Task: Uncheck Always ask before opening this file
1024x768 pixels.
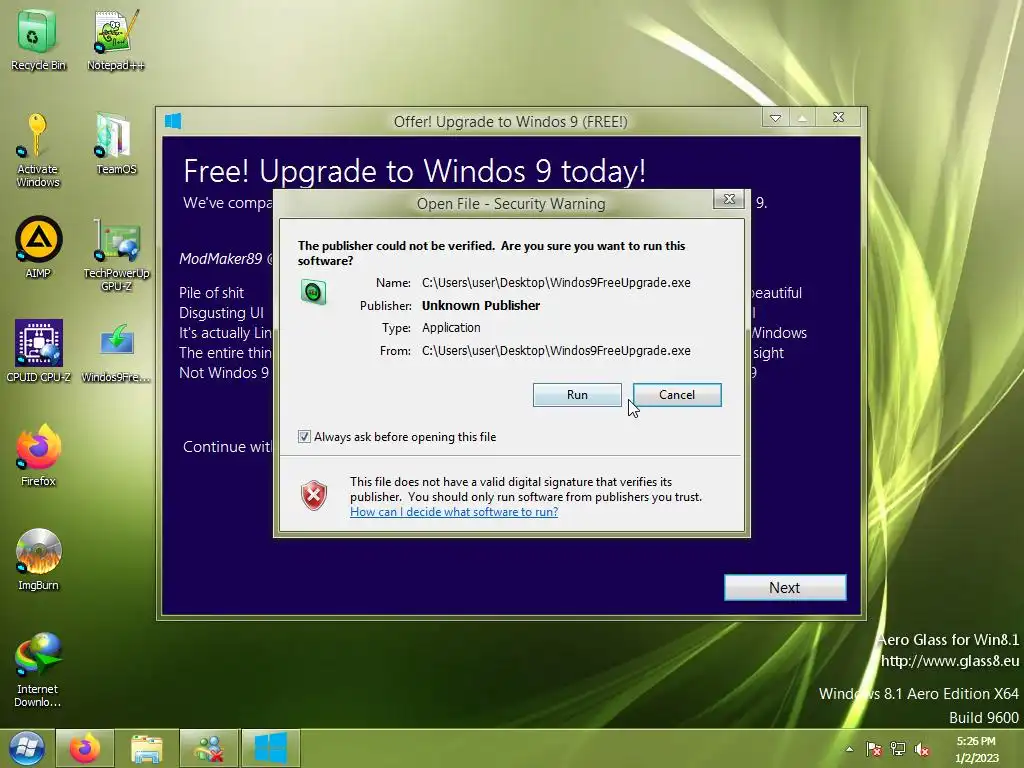Action: [304, 436]
